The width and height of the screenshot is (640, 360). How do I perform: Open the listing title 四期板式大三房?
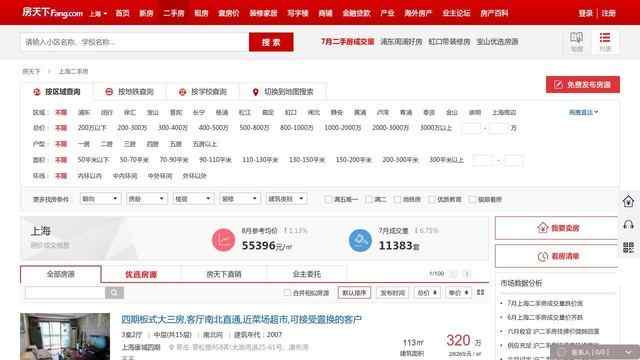coord(241,319)
